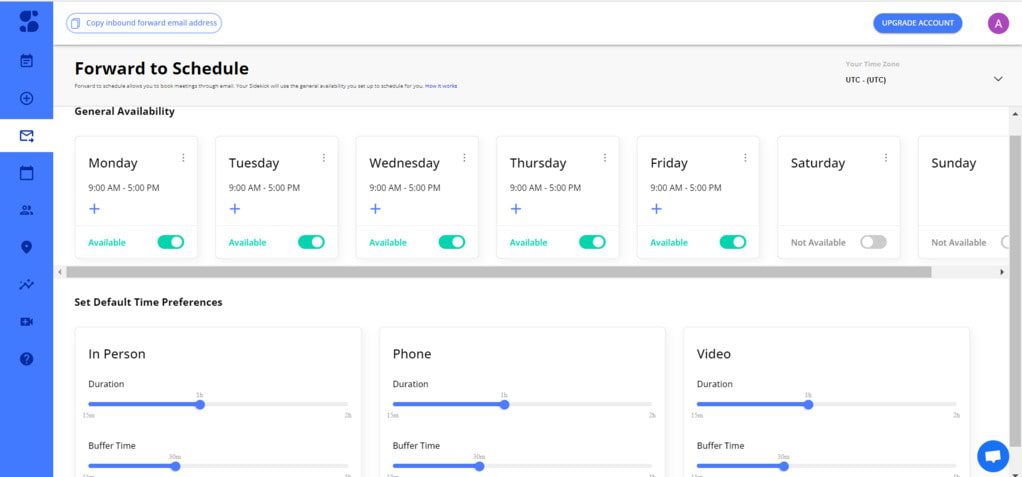This screenshot has height=477, width=1022.
Task: Click Monday's 9:00 AM - 5:00 PM time
Action: [124, 188]
